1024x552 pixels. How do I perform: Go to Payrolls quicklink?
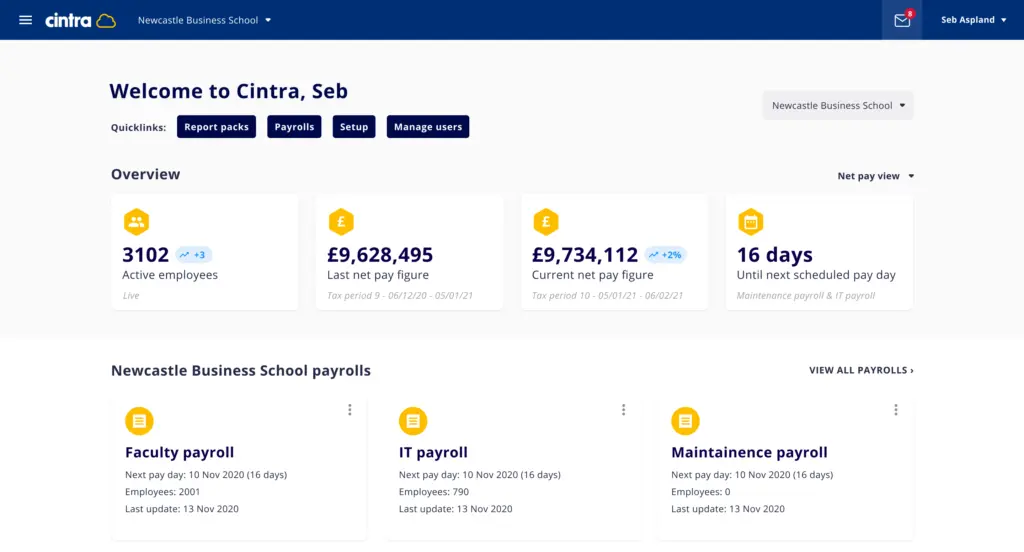[294, 127]
